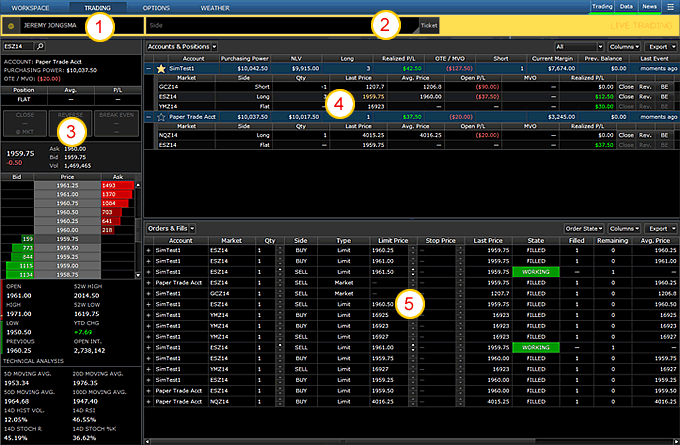Screen dimensions: 680x445
Task: Open the Accounts & Positions dropdown
Action: (x=182, y=46)
